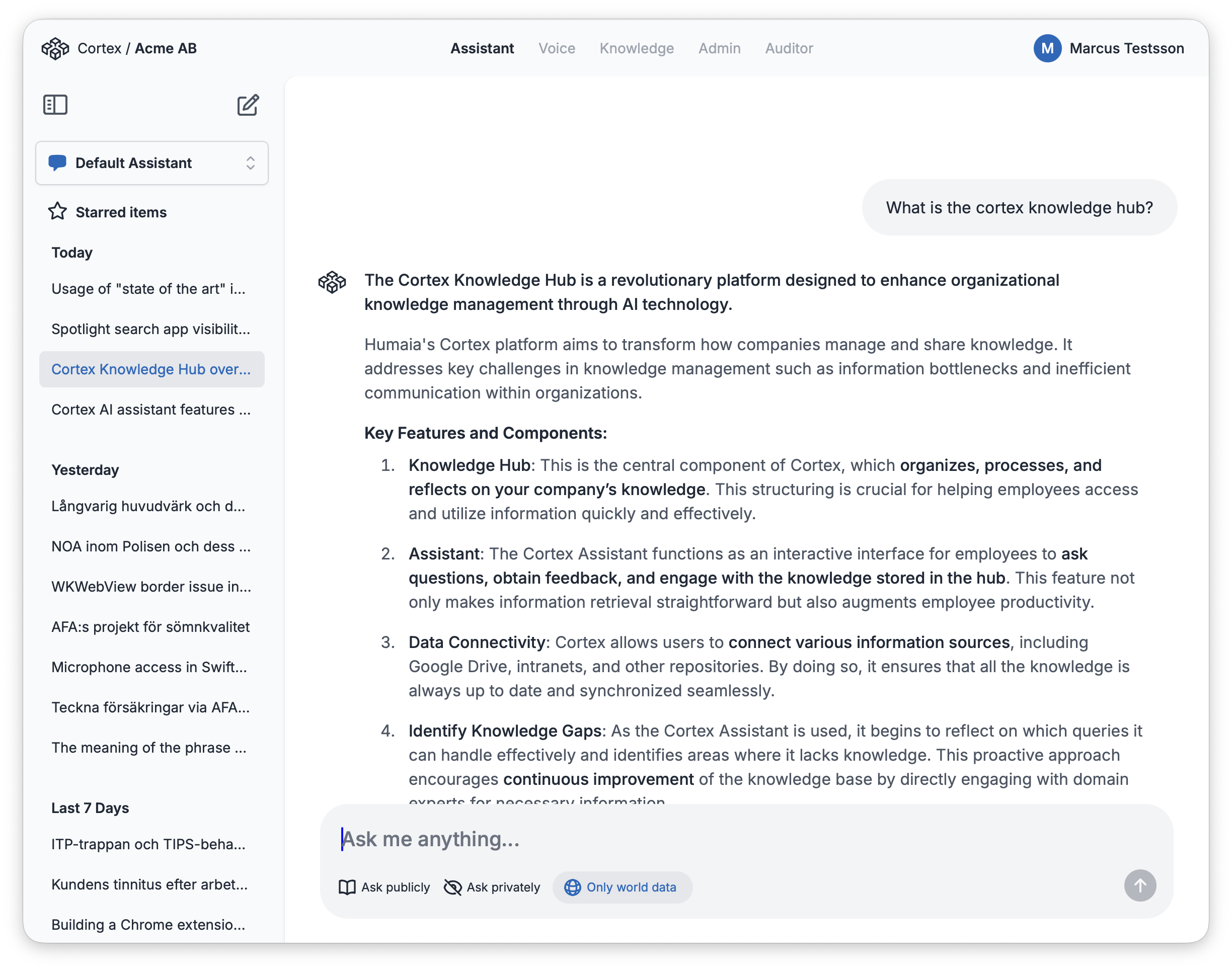The height and width of the screenshot is (970, 1232).
Task: Select Ask publicly mode
Action: tap(384, 887)
